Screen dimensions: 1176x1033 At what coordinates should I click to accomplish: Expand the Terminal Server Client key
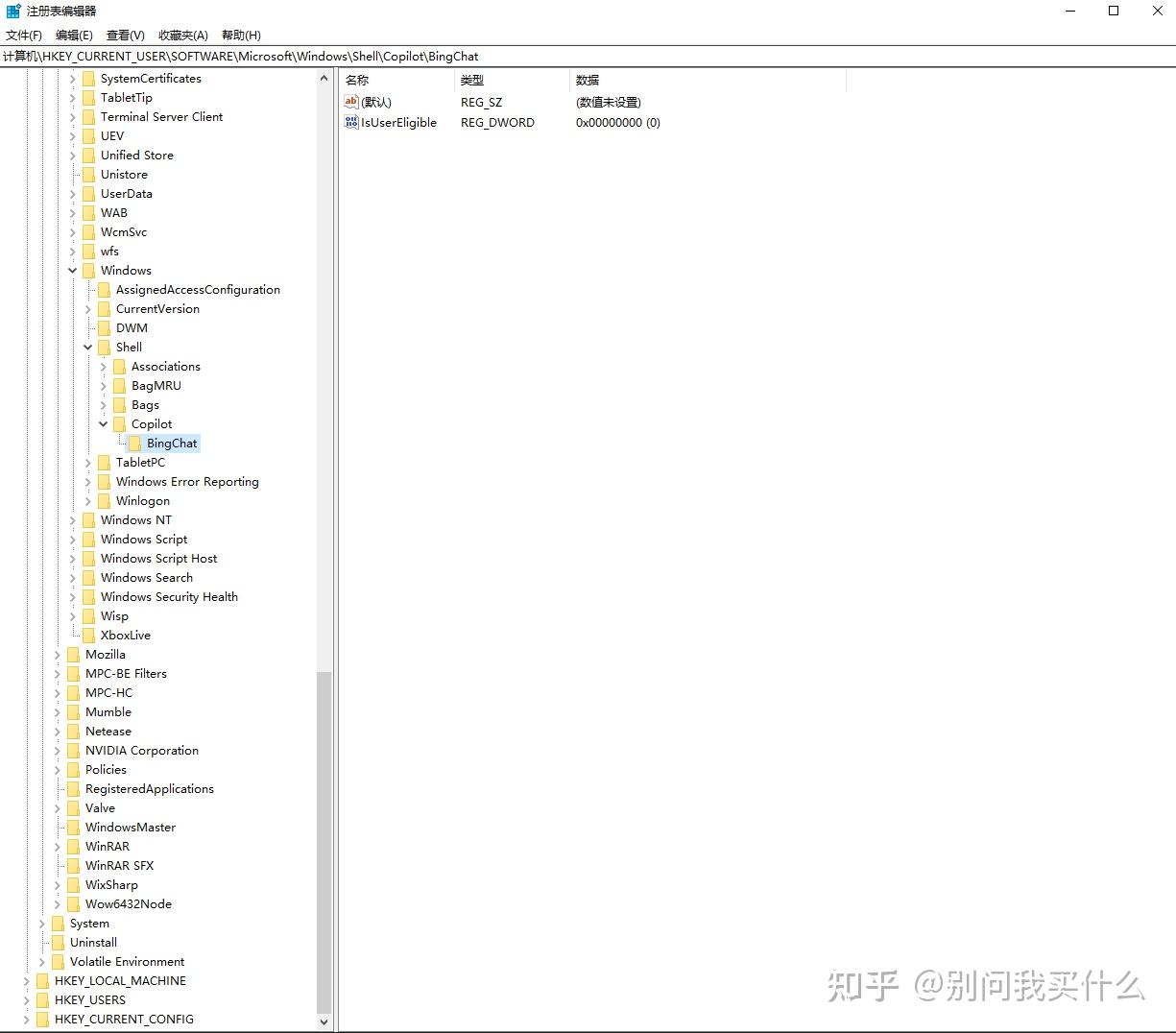click(73, 117)
